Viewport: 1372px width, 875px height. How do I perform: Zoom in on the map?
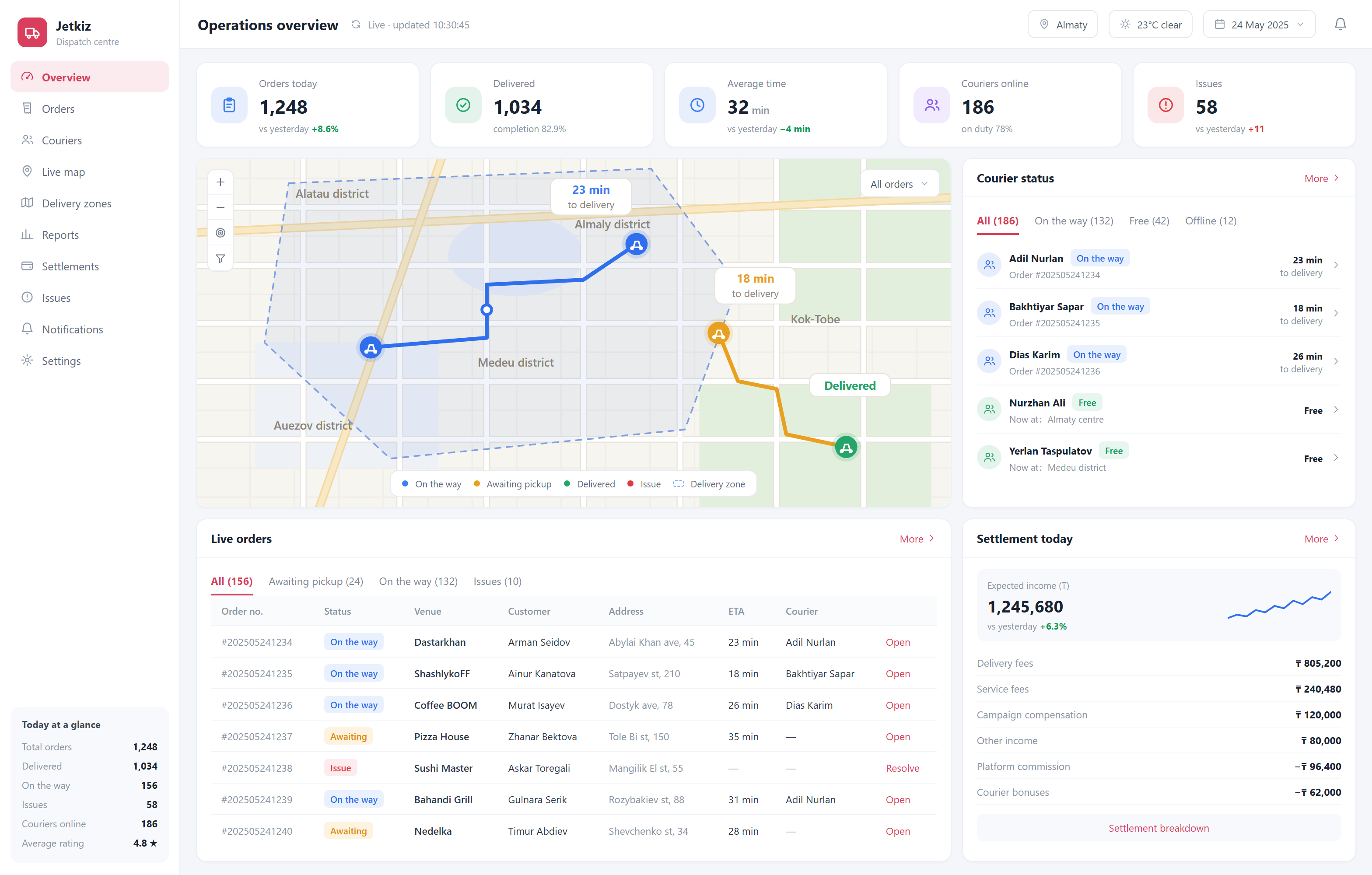tap(220, 182)
